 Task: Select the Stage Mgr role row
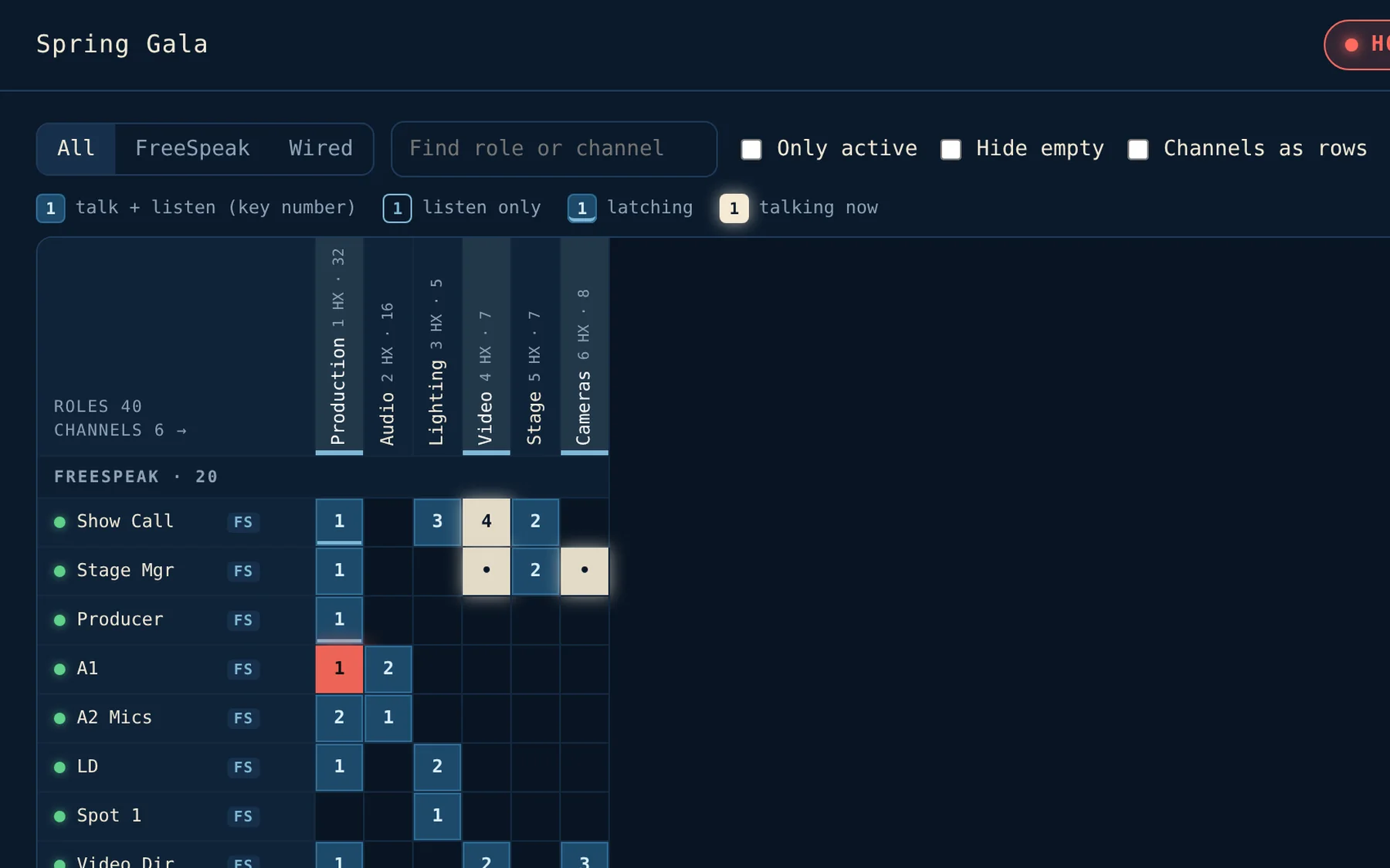176,571
